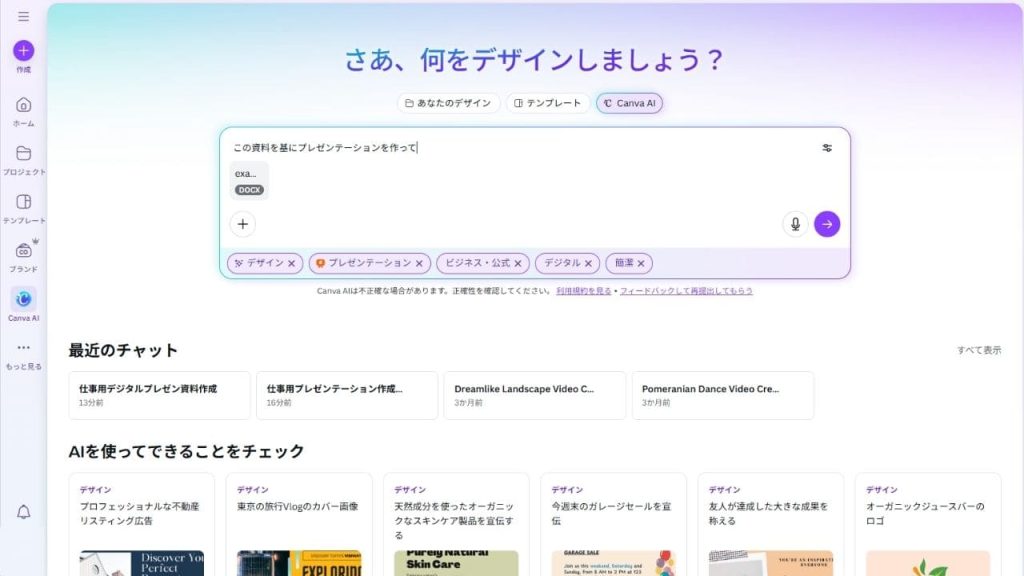Viewport: 1024px width, 576px height.
Task: Open the 利用規約を見る link
Action: pyautogui.click(x=584, y=291)
